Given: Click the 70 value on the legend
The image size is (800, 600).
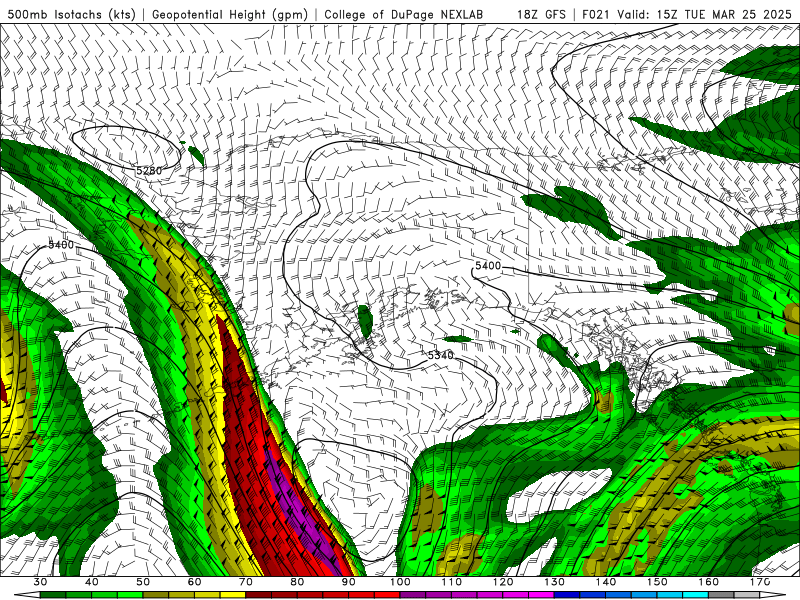Looking at the screenshot, I should tap(246, 582).
